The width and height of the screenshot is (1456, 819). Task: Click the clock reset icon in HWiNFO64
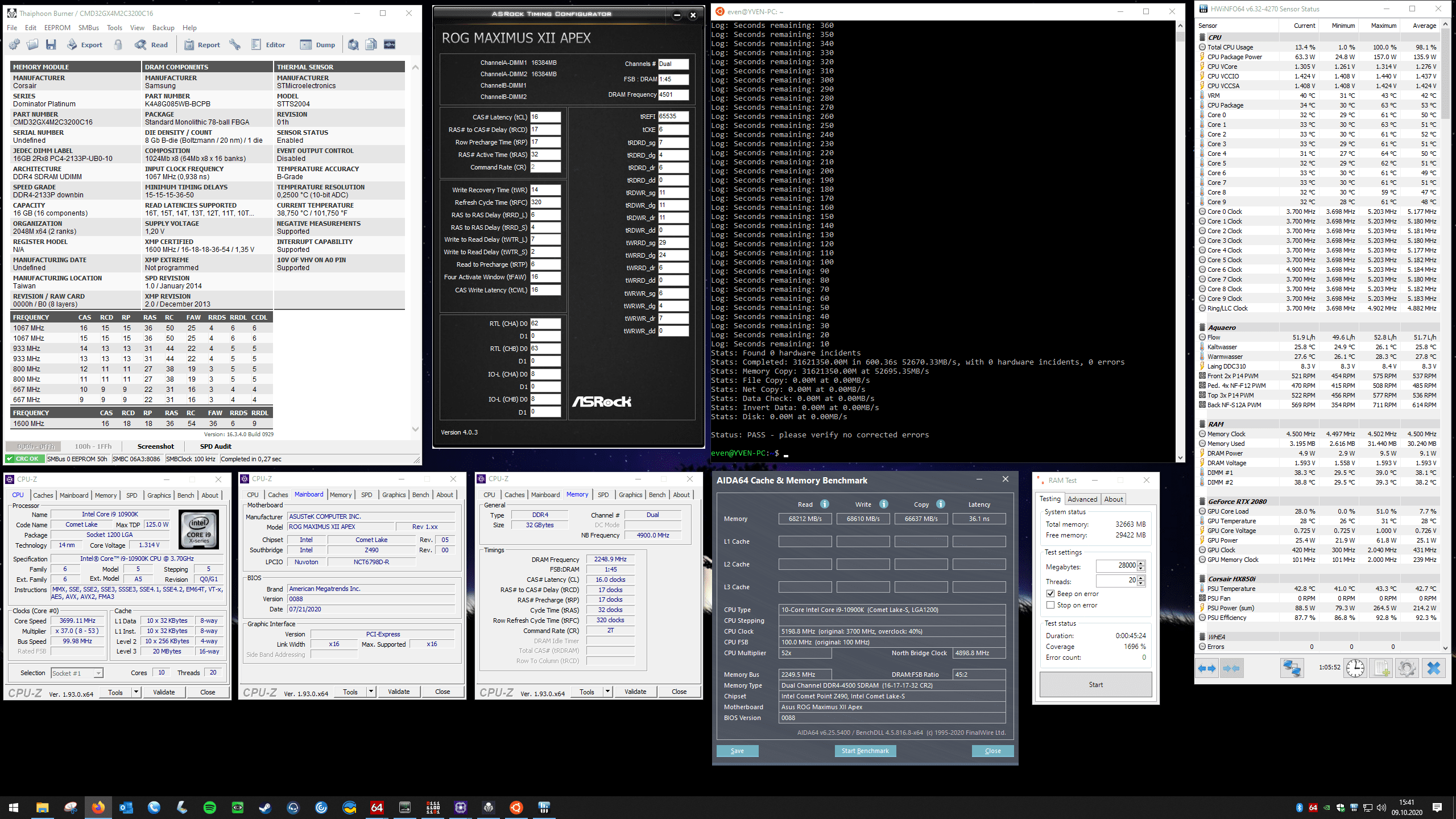click(x=1355, y=668)
